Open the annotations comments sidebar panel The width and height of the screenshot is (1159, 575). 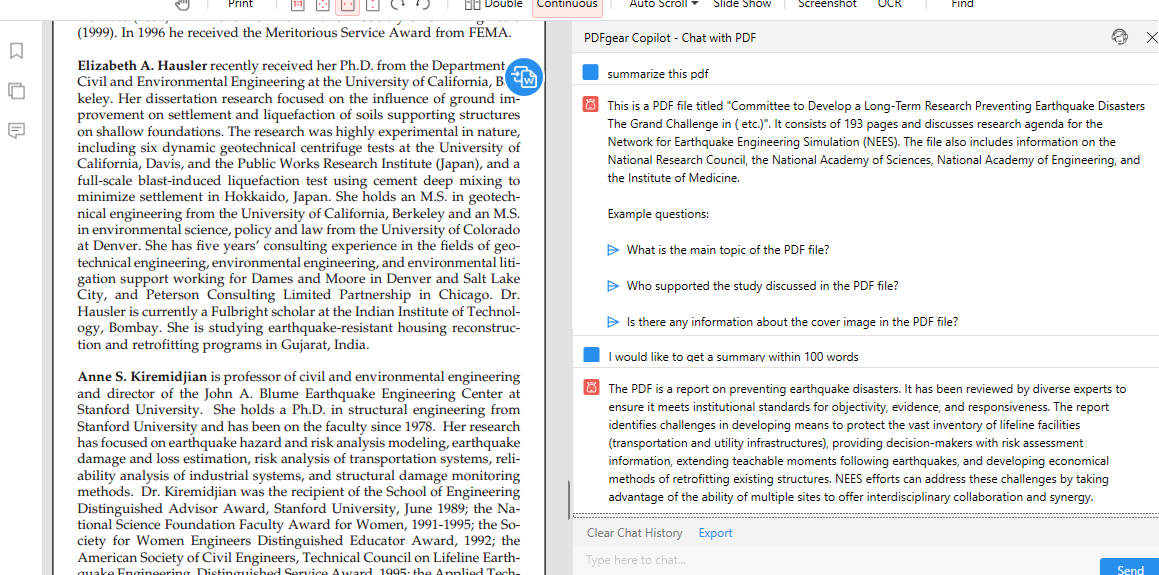click(x=16, y=131)
